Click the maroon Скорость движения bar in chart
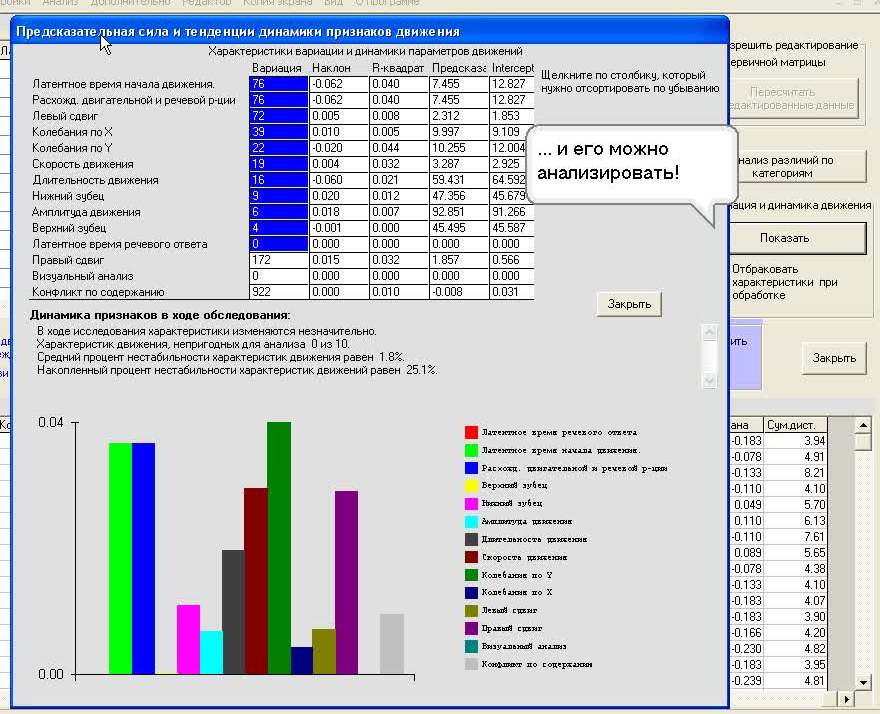This screenshot has height=714, width=880. click(256, 581)
